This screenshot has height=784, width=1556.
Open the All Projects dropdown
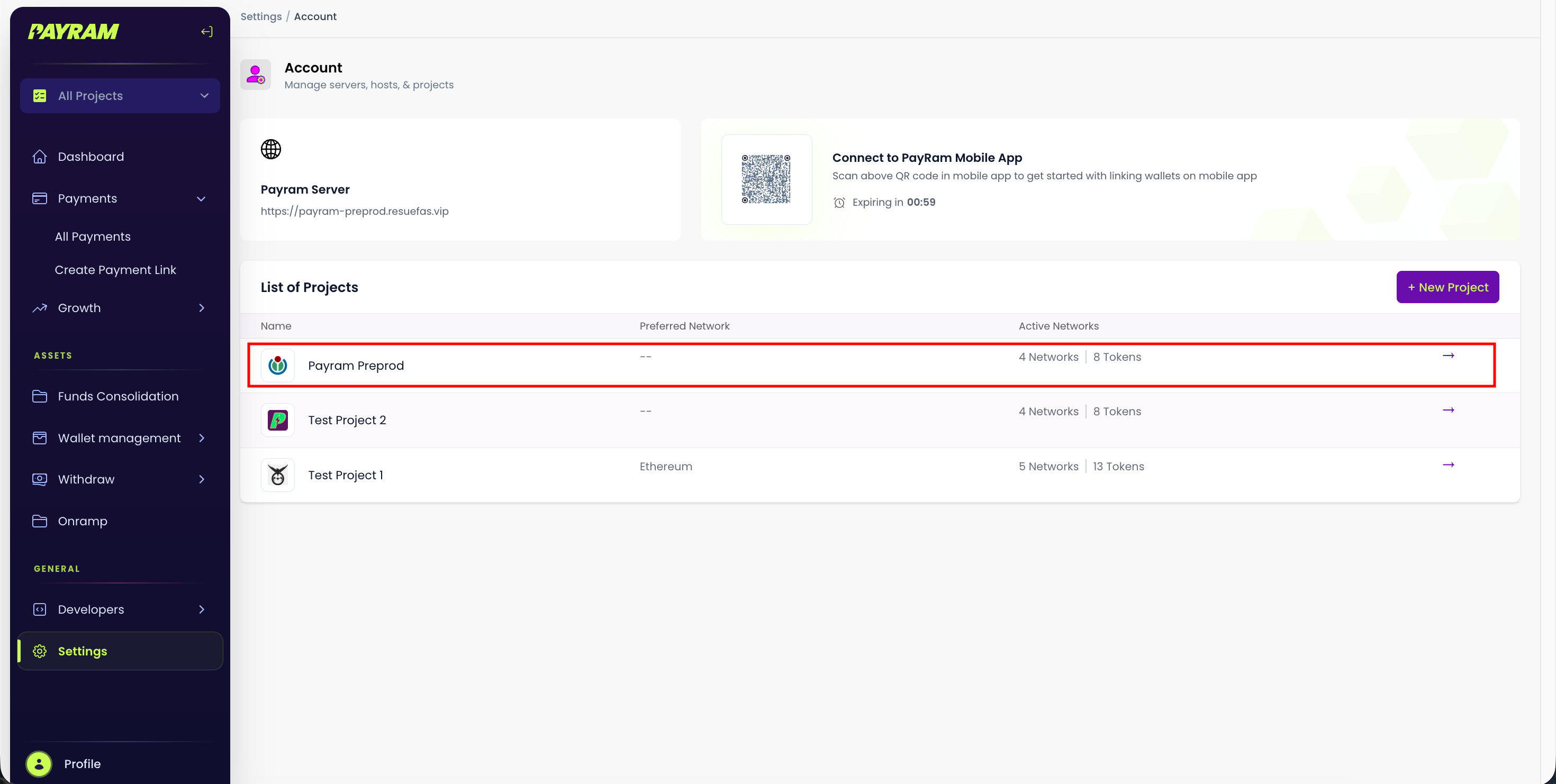click(120, 96)
